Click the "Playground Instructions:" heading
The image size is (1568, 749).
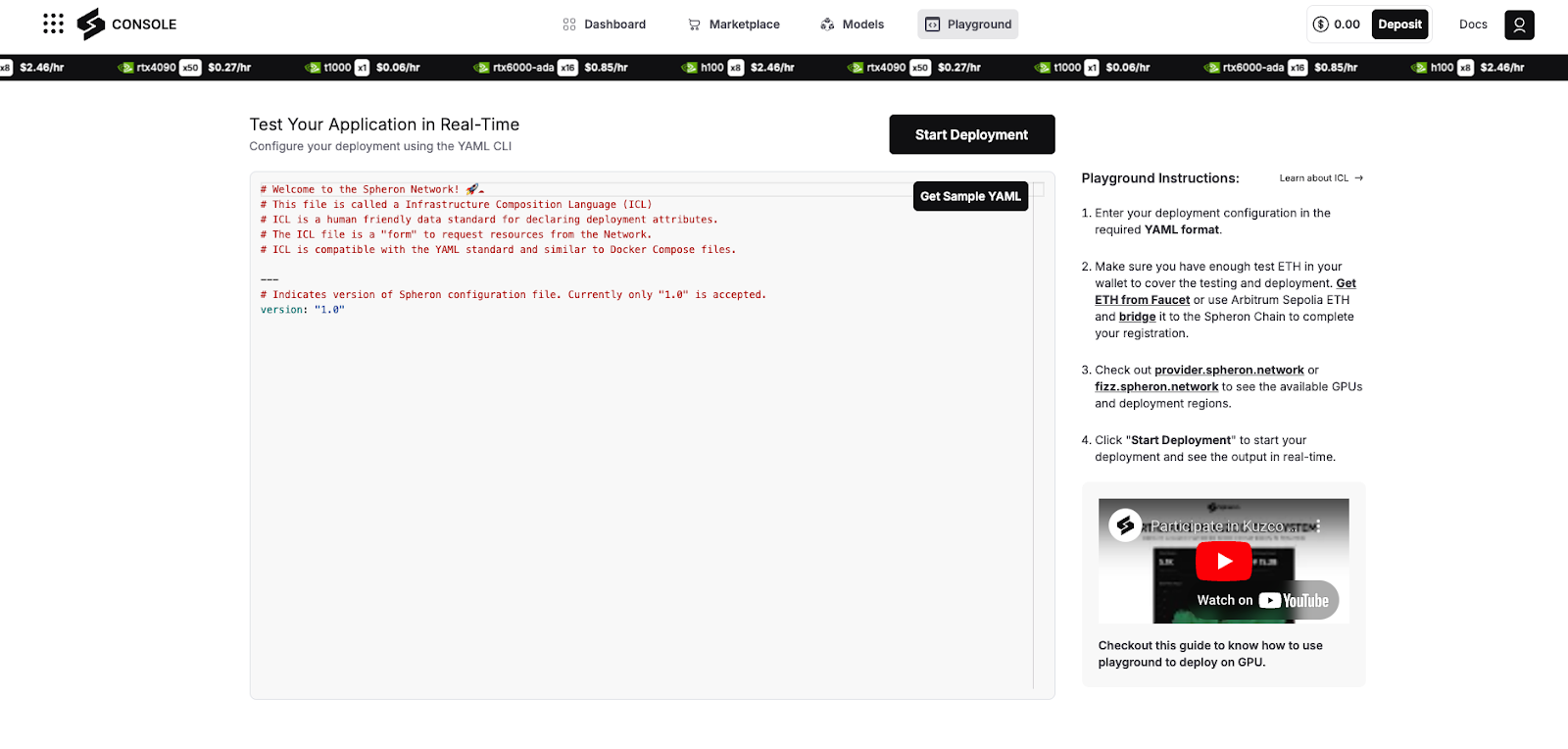pyautogui.click(x=1160, y=178)
